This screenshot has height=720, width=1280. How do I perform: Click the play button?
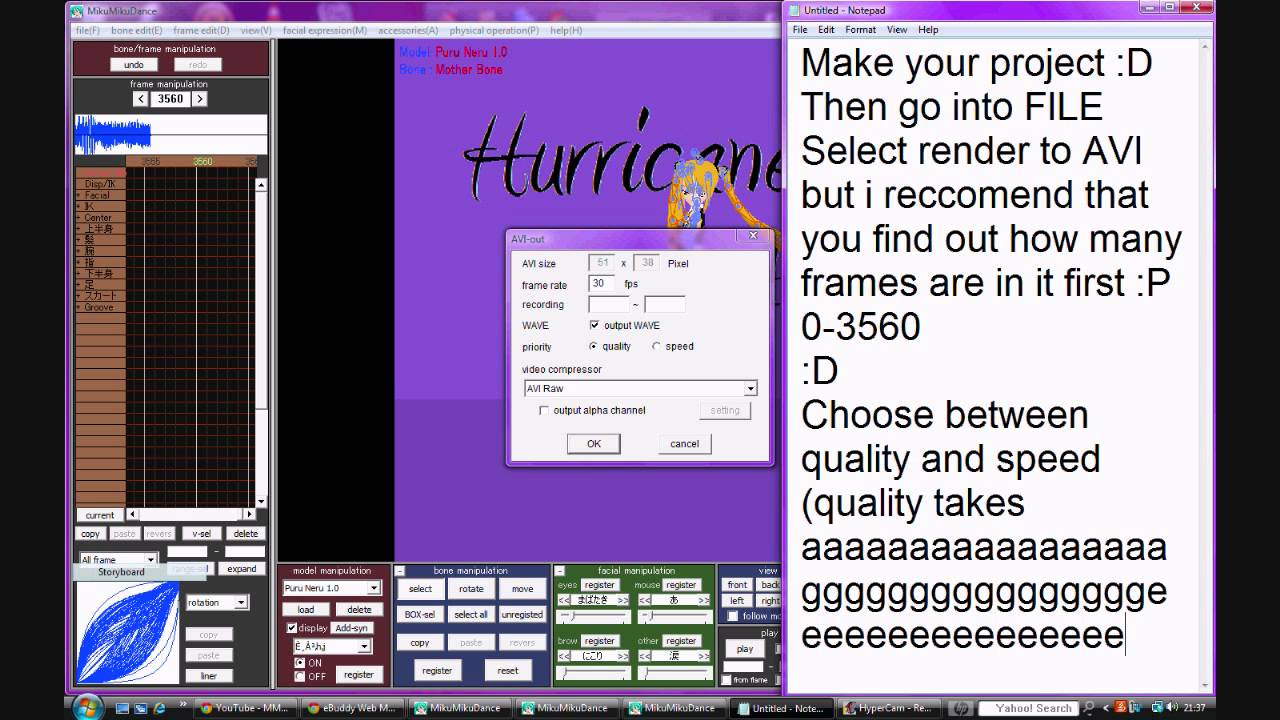[x=745, y=648]
